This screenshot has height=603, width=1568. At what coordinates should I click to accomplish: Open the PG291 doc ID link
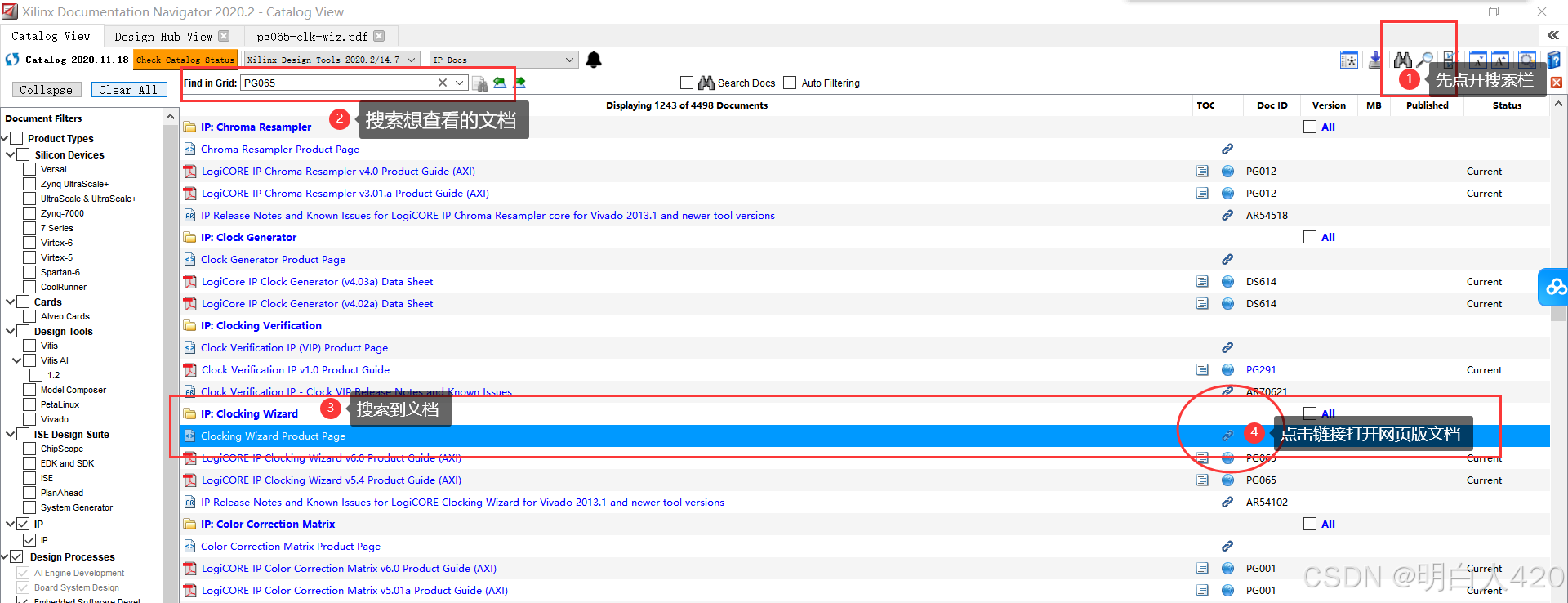click(1261, 370)
